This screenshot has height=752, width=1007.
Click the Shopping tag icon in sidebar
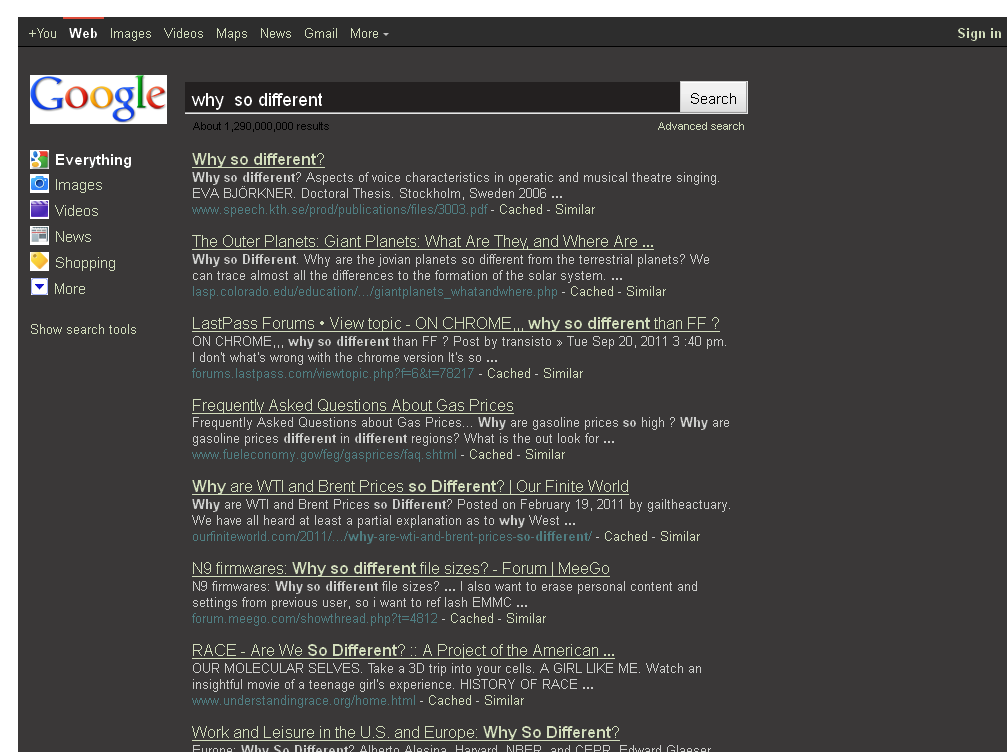(x=39, y=261)
